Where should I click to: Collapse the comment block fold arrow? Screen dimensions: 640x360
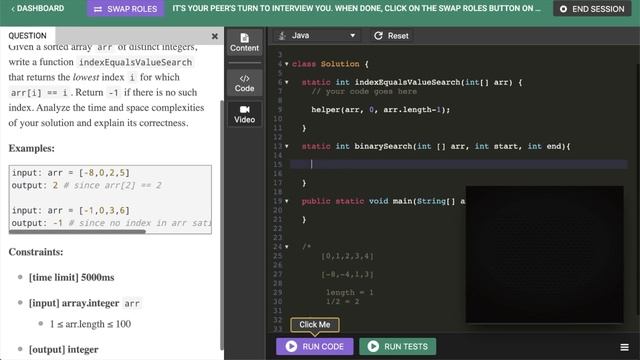click(287, 247)
